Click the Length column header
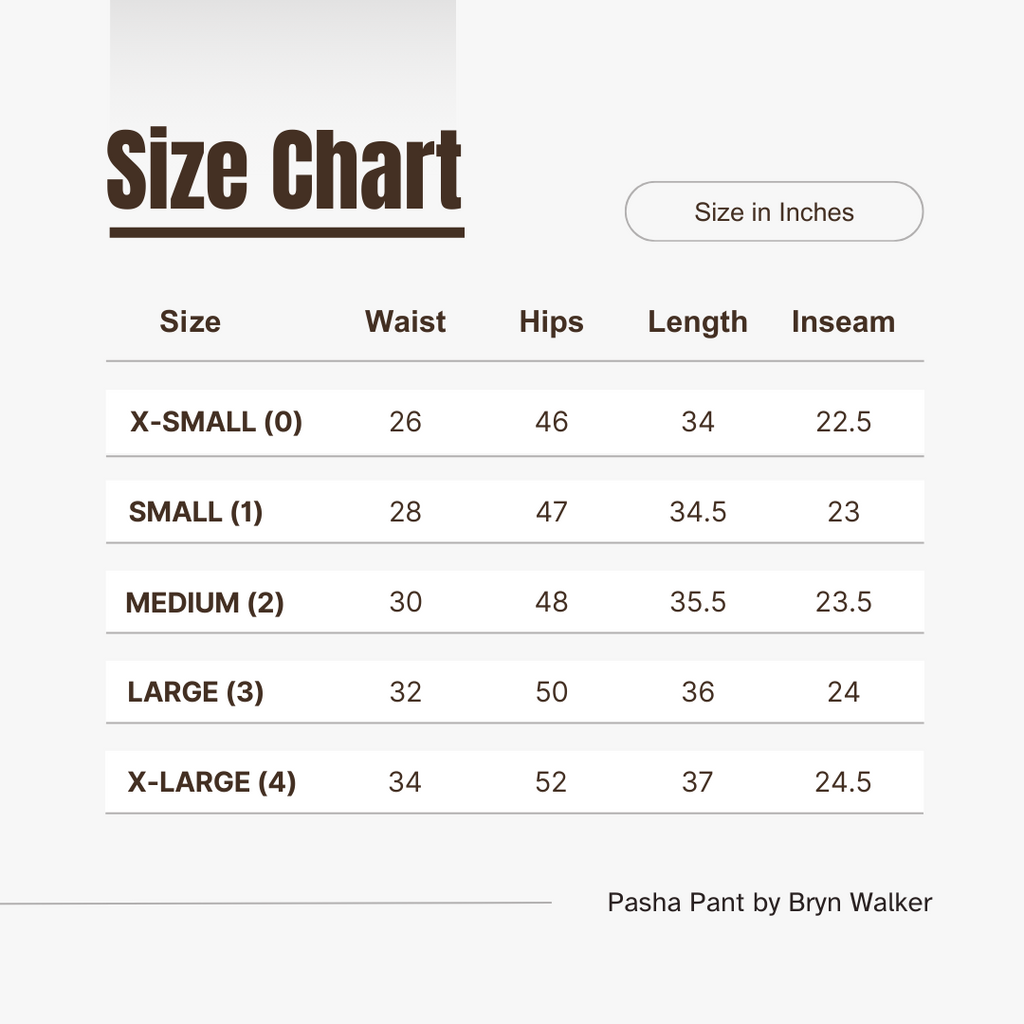Screen dimensions: 1024x1024 [x=697, y=322]
